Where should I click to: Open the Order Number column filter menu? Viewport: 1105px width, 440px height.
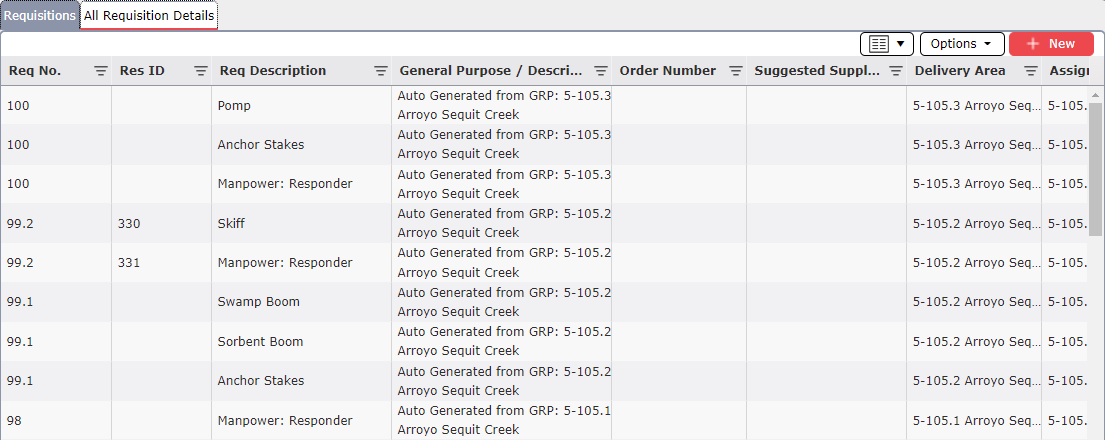(x=736, y=71)
